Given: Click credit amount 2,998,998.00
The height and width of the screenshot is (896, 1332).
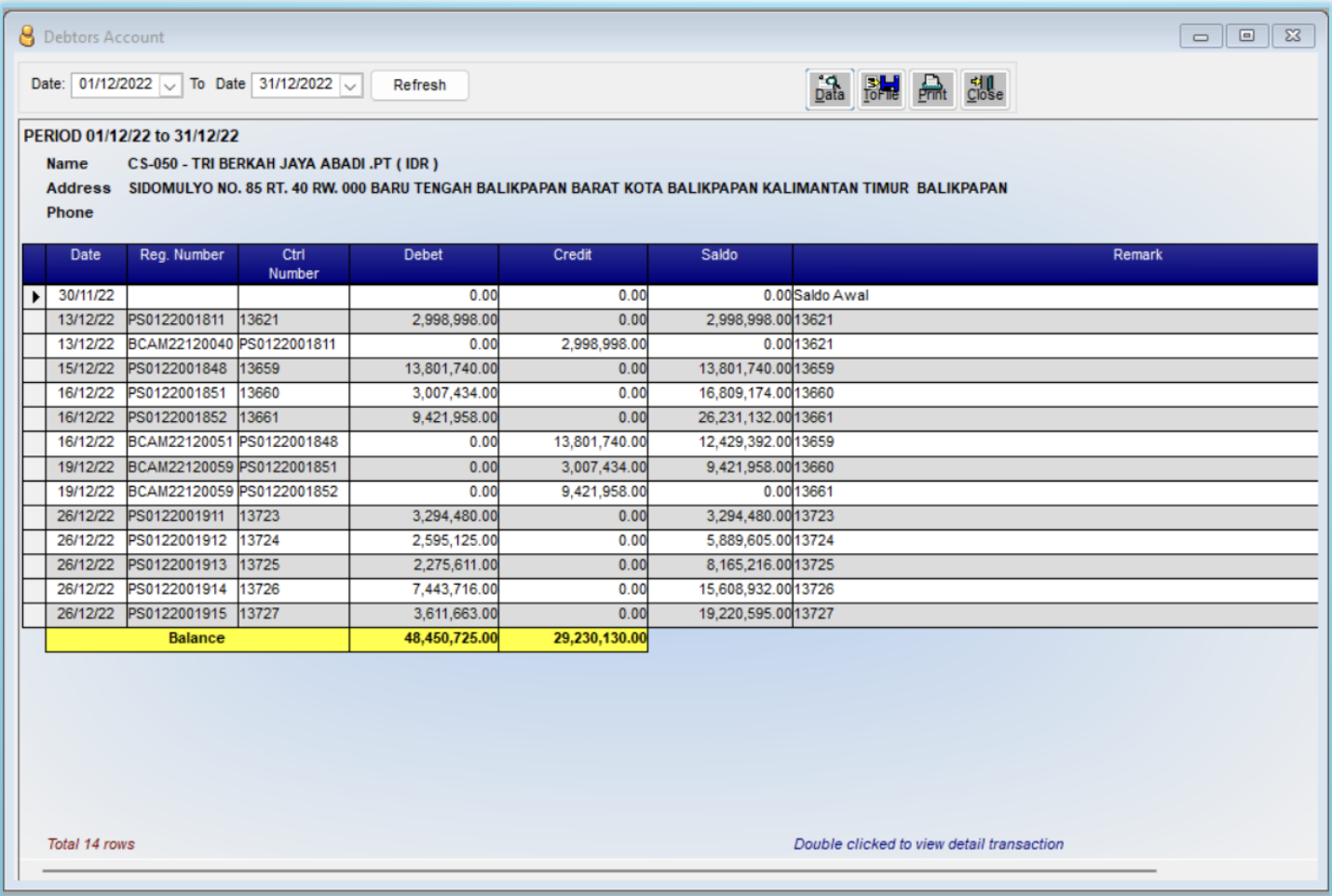Looking at the screenshot, I should point(573,344).
